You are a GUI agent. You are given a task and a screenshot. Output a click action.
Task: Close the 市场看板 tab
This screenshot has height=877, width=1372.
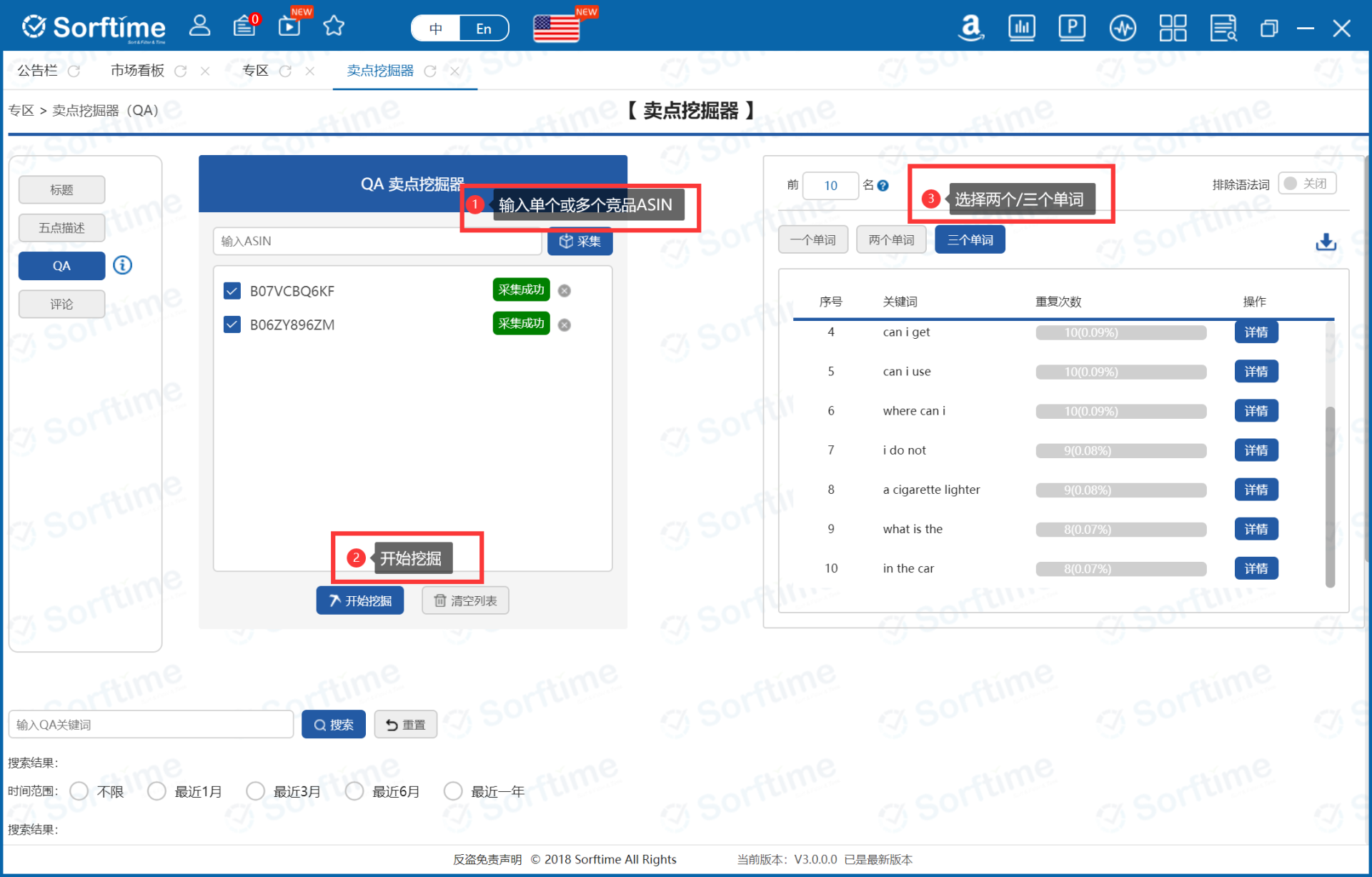click(205, 71)
